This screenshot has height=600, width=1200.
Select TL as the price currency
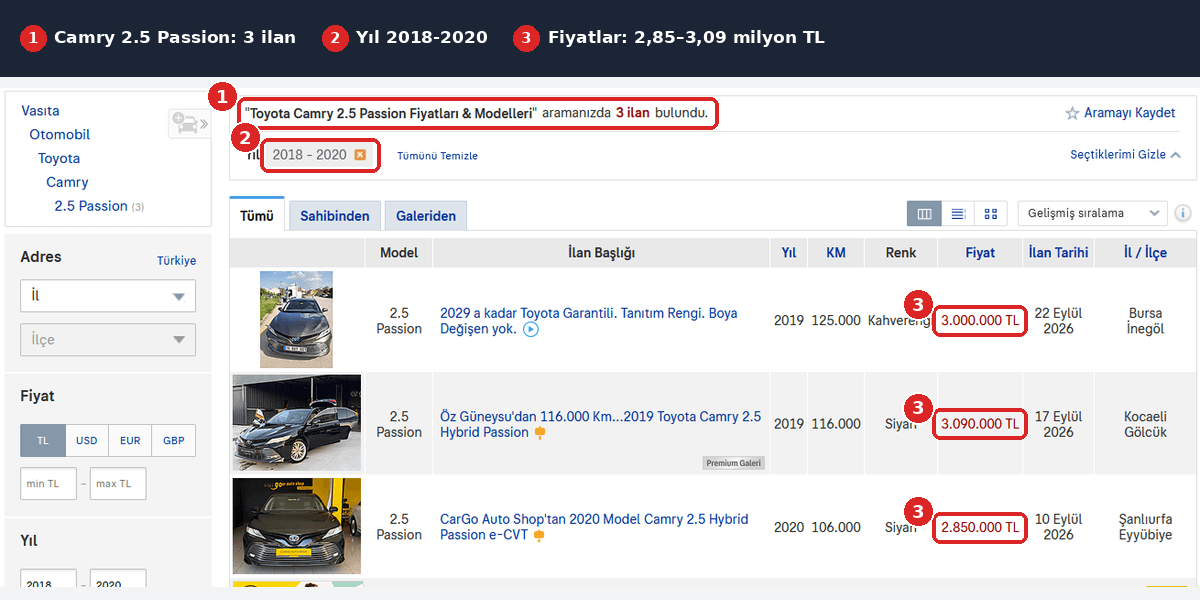click(x=43, y=441)
